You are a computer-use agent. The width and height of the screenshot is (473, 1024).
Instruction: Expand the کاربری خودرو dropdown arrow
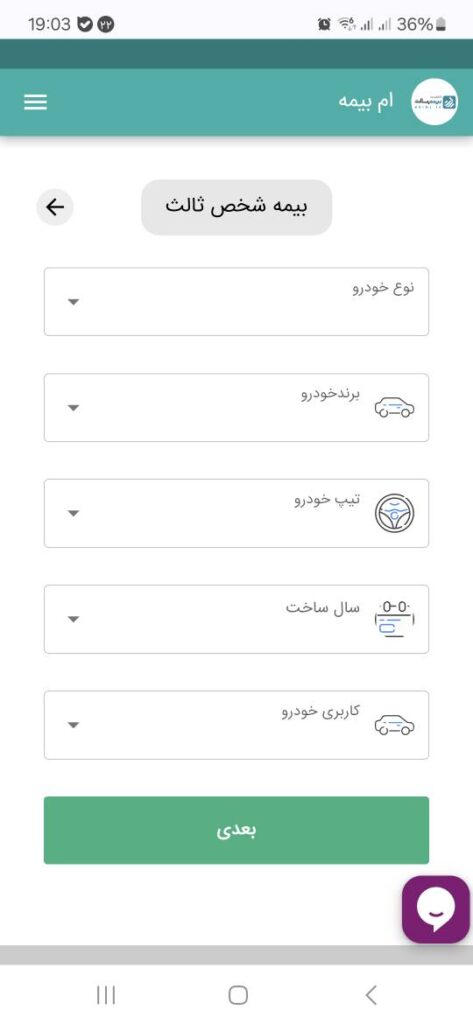pyautogui.click(x=74, y=725)
